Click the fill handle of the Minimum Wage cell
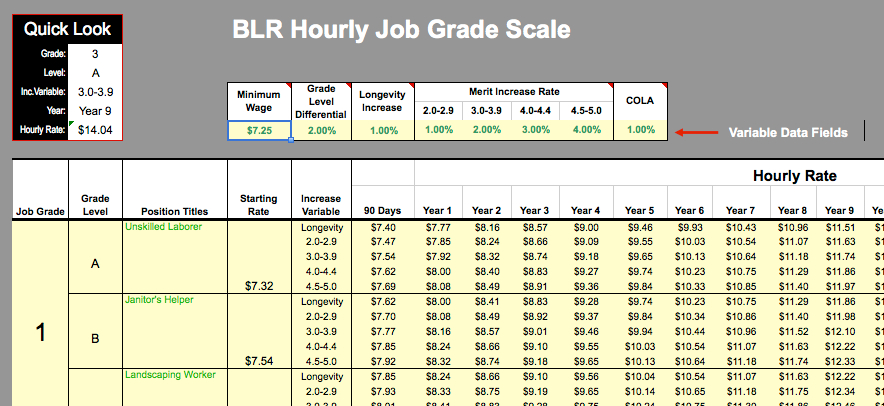 pos(290,139)
